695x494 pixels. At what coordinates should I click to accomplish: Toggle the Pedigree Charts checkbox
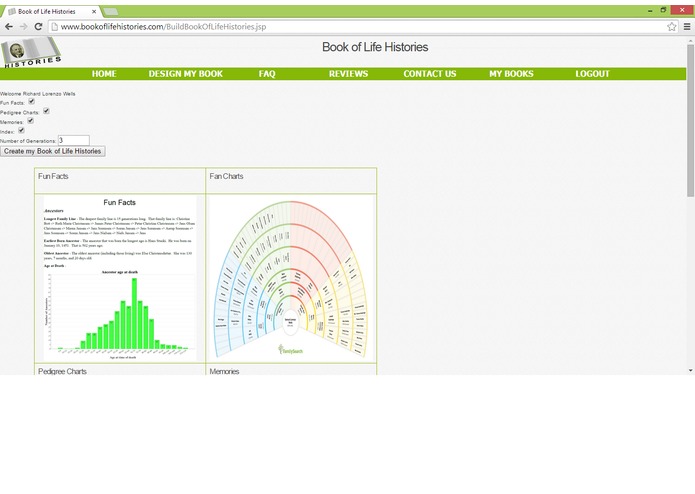pos(46,111)
